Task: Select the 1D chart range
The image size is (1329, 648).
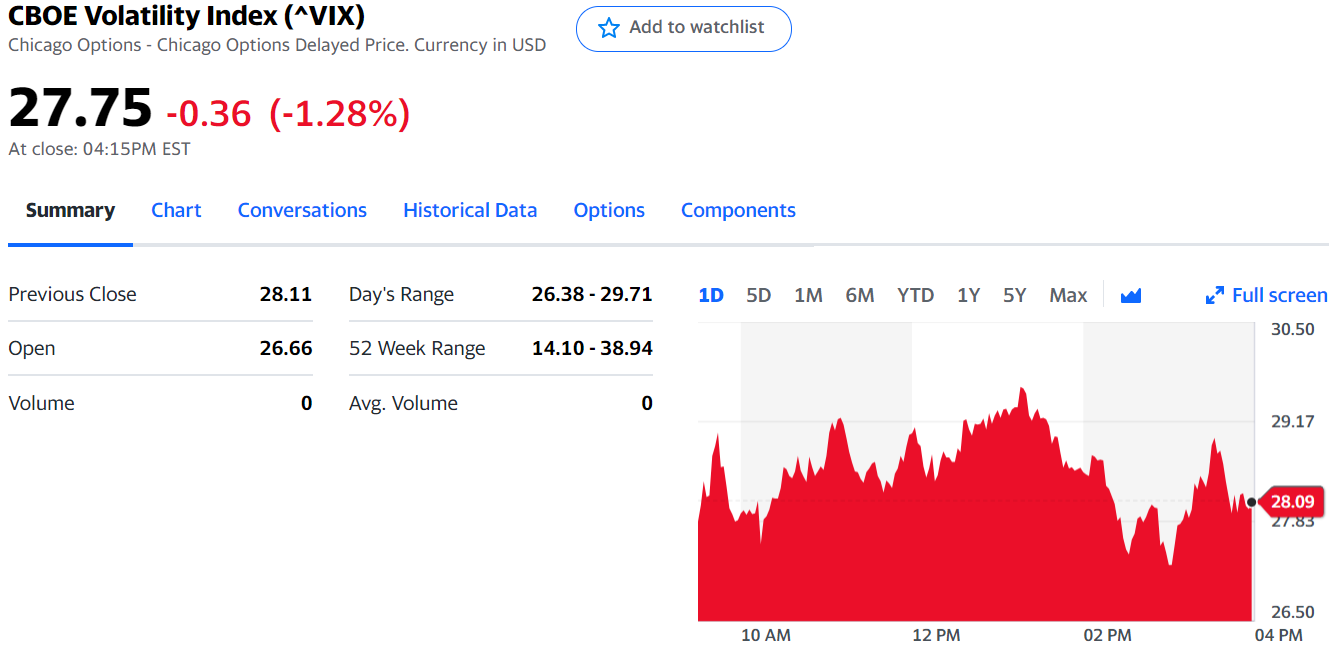Action: coord(711,295)
